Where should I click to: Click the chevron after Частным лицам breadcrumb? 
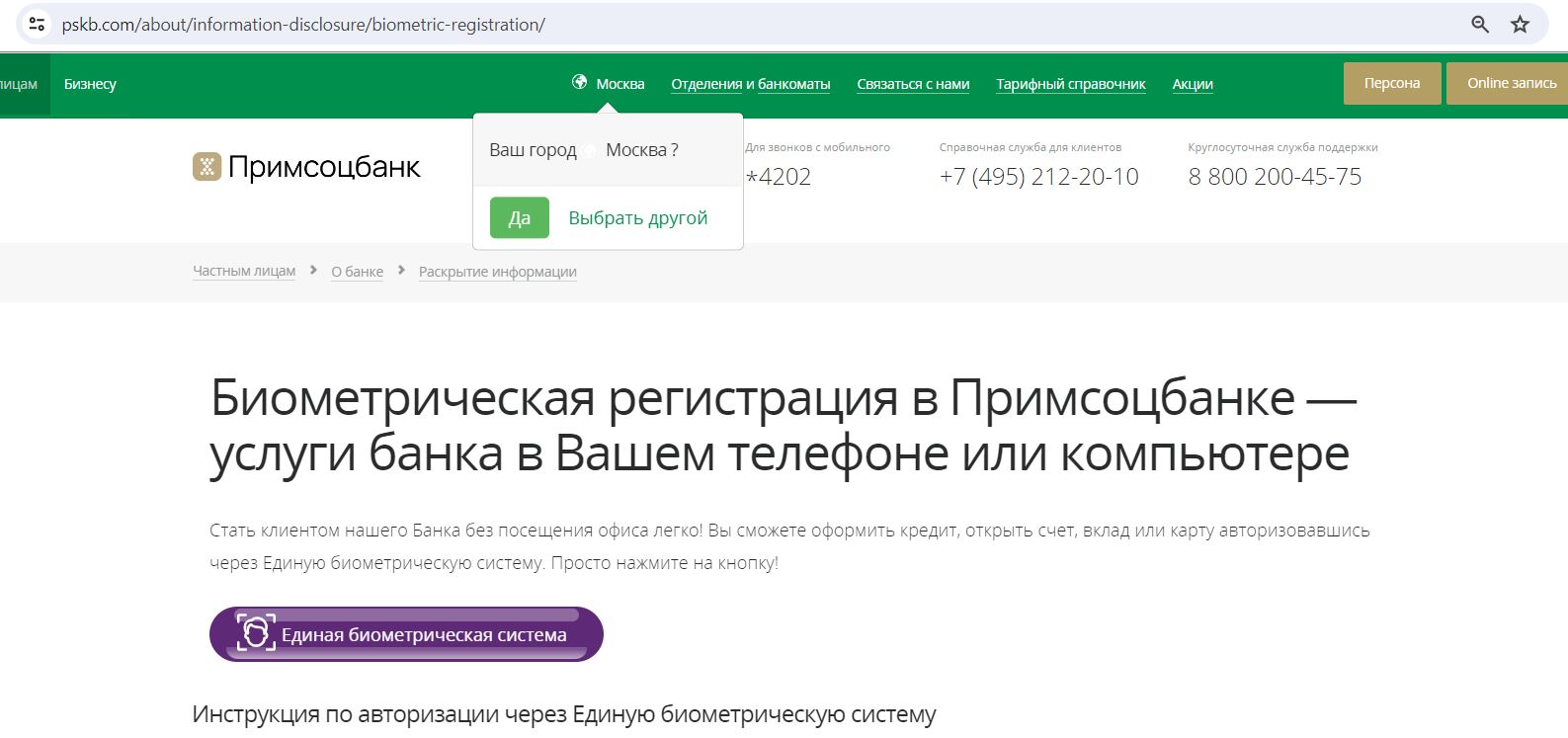(x=313, y=270)
